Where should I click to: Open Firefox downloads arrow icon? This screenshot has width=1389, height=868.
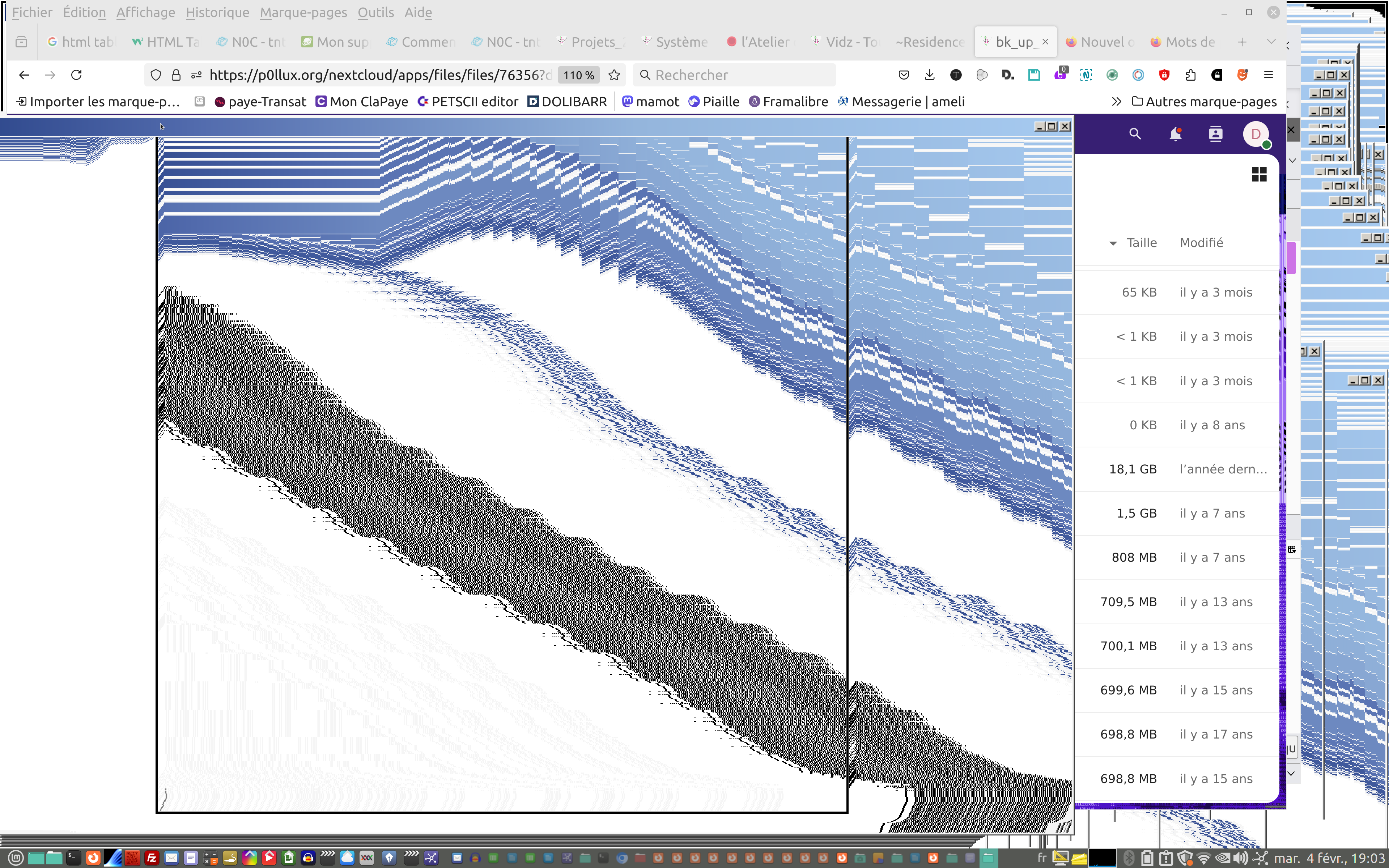pos(929,75)
